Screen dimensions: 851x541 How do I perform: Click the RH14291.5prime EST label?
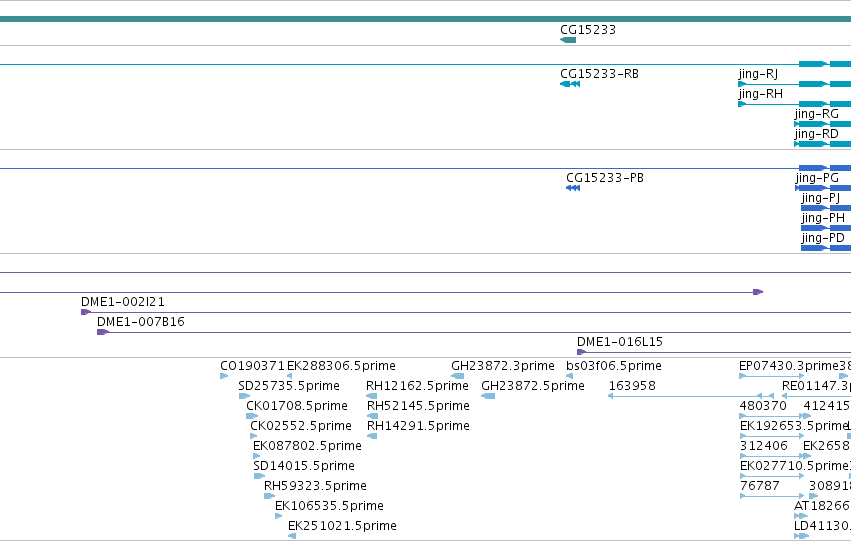pos(418,426)
